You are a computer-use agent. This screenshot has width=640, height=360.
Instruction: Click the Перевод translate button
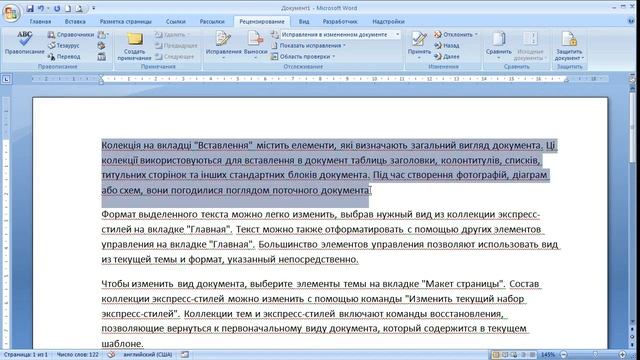[x=64, y=57]
